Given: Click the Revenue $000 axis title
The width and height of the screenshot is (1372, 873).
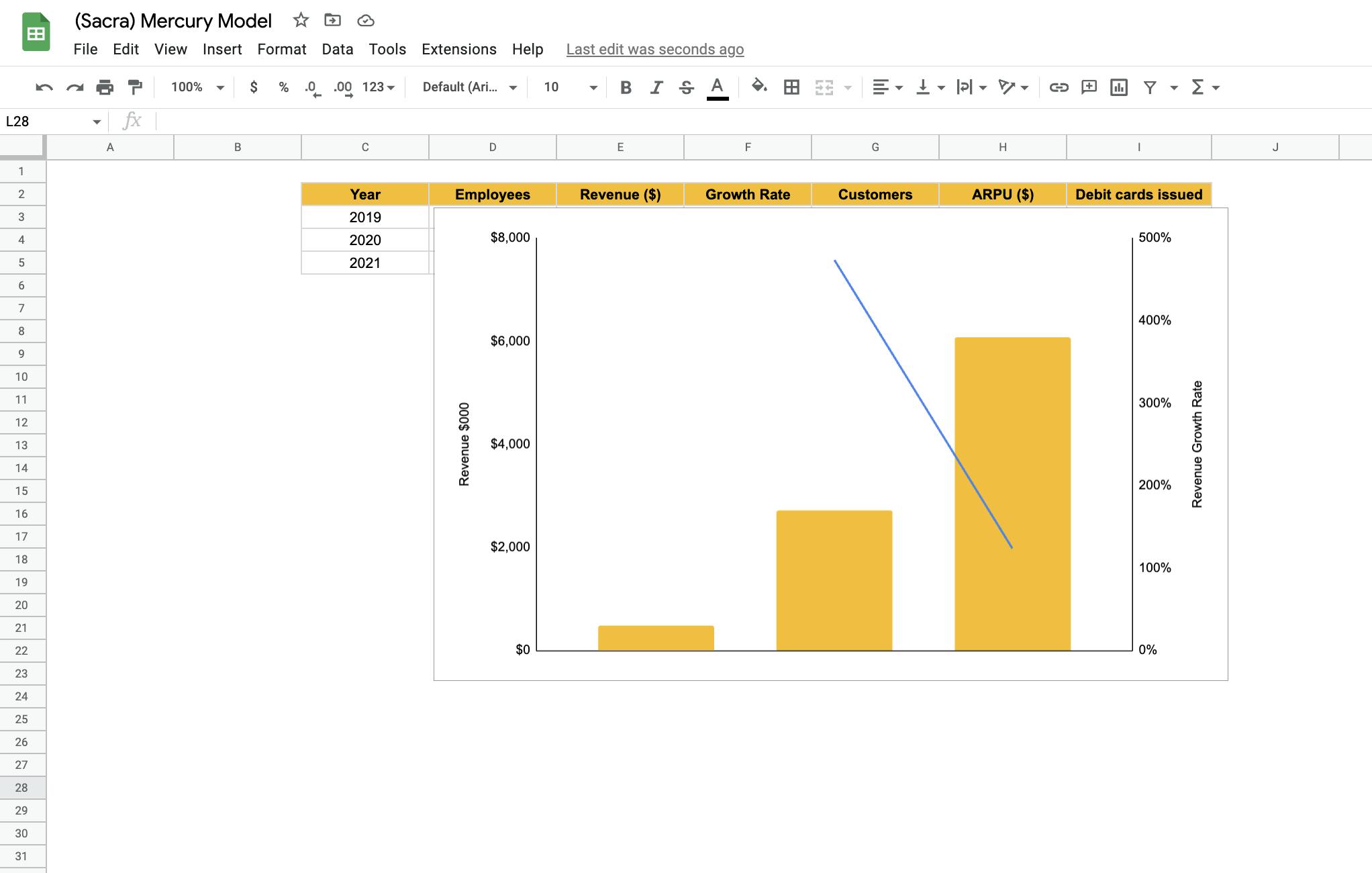Looking at the screenshot, I should coord(464,444).
